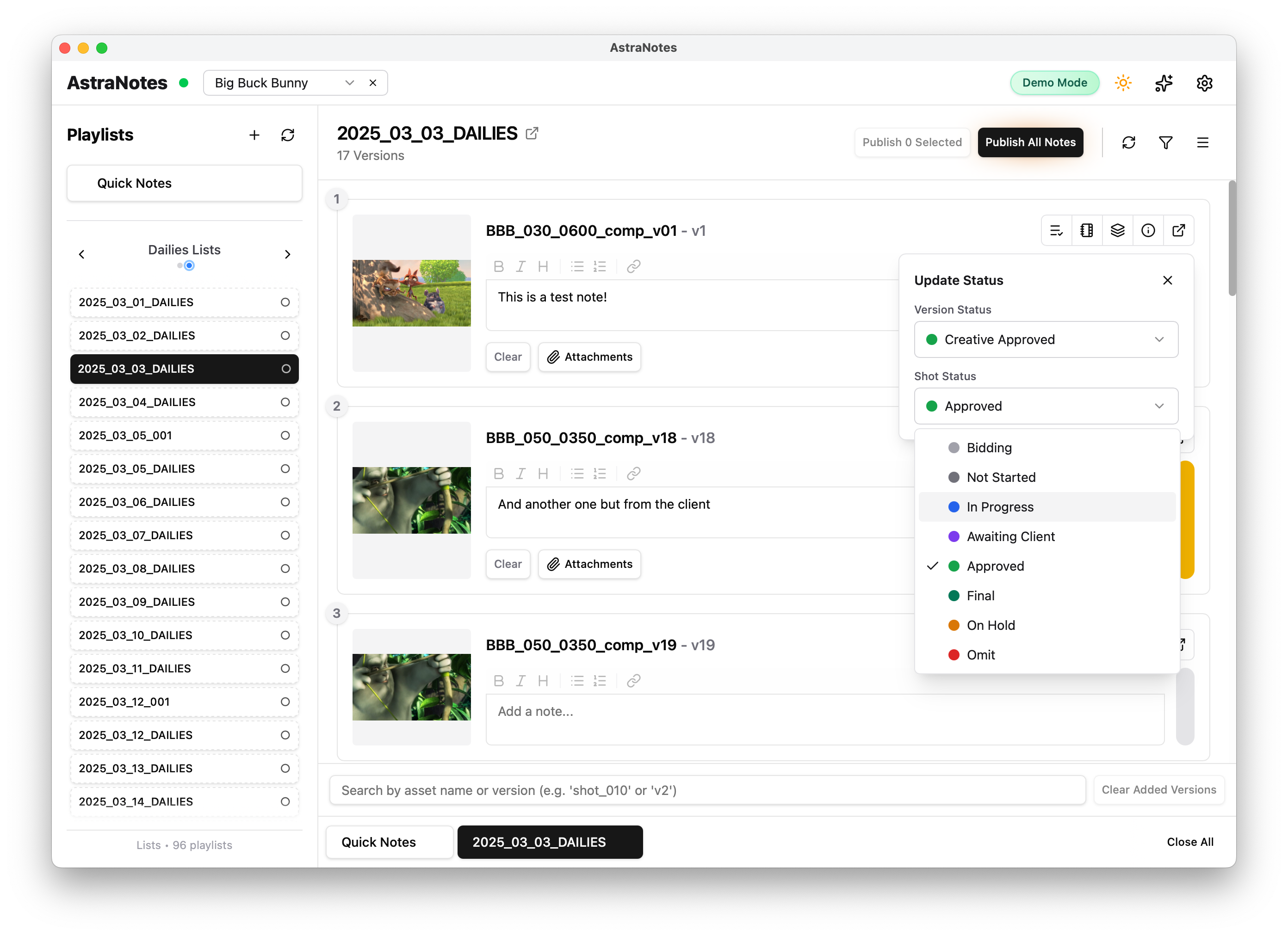Click the refresh icon in the playlist toolbar
This screenshot has width=1288, height=936.
[x=289, y=135]
